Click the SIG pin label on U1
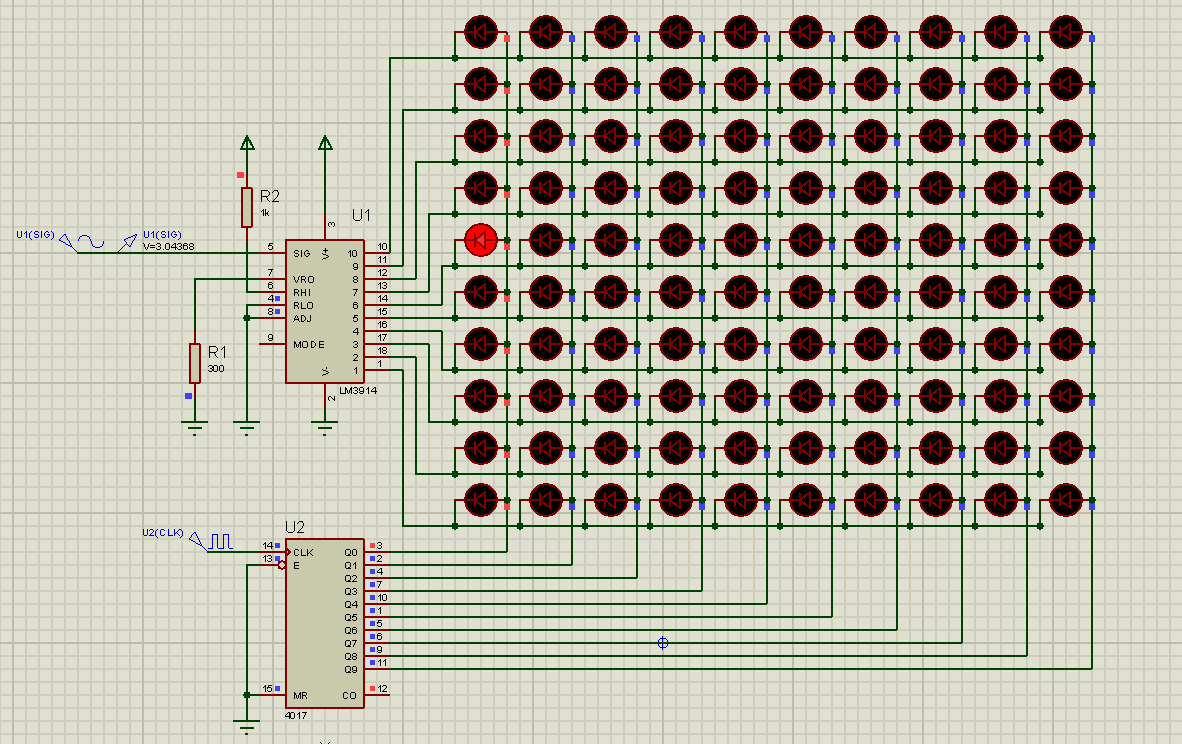This screenshot has width=1182, height=744. [302, 254]
